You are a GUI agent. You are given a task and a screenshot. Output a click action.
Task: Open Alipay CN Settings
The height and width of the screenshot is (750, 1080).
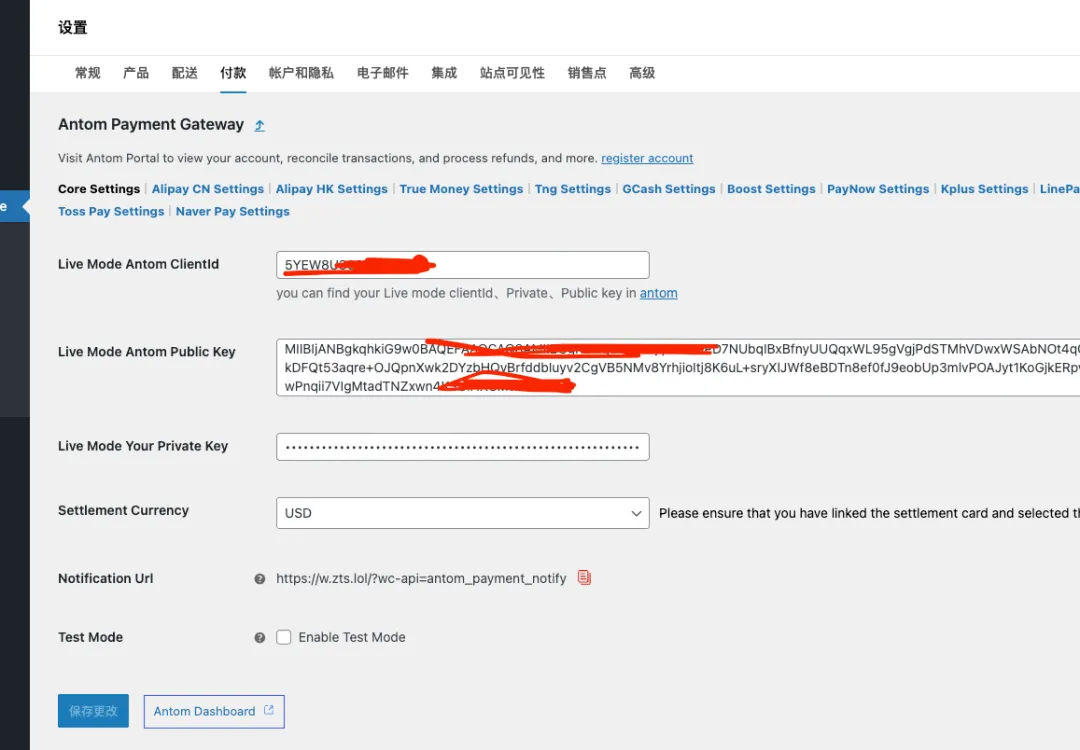[207, 189]
